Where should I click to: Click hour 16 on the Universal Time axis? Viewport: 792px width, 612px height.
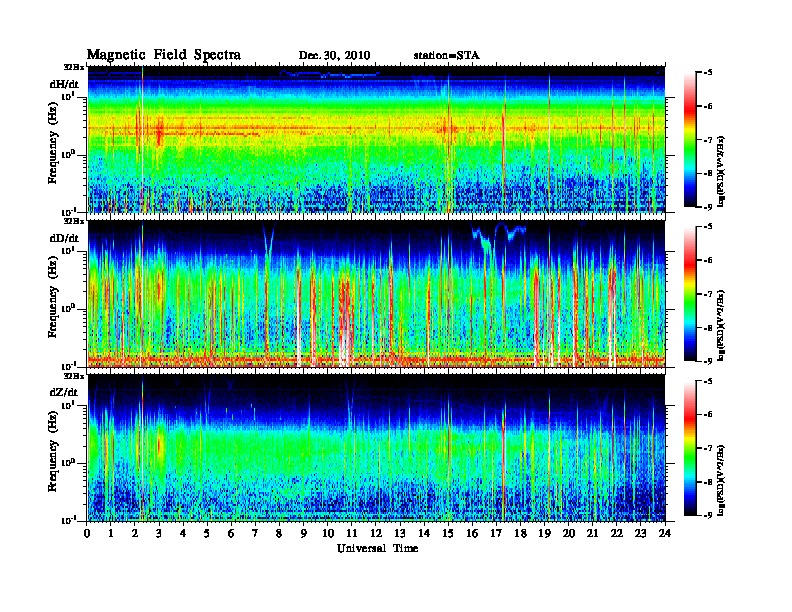pos(472,533)
